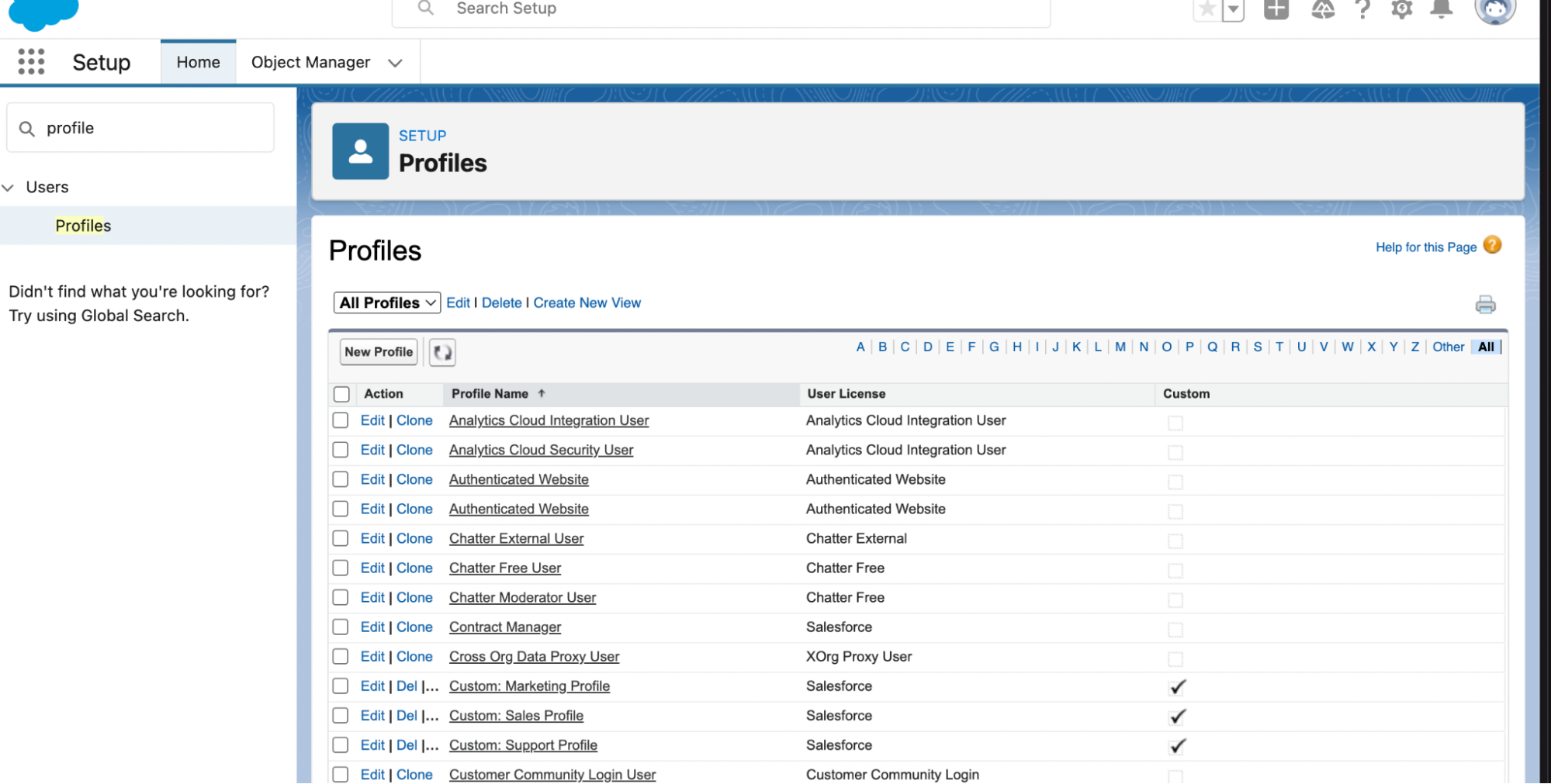The height and width of the screenshot is (784, 1551).
Task: Open the Create New View link
Action: (587, 302)
